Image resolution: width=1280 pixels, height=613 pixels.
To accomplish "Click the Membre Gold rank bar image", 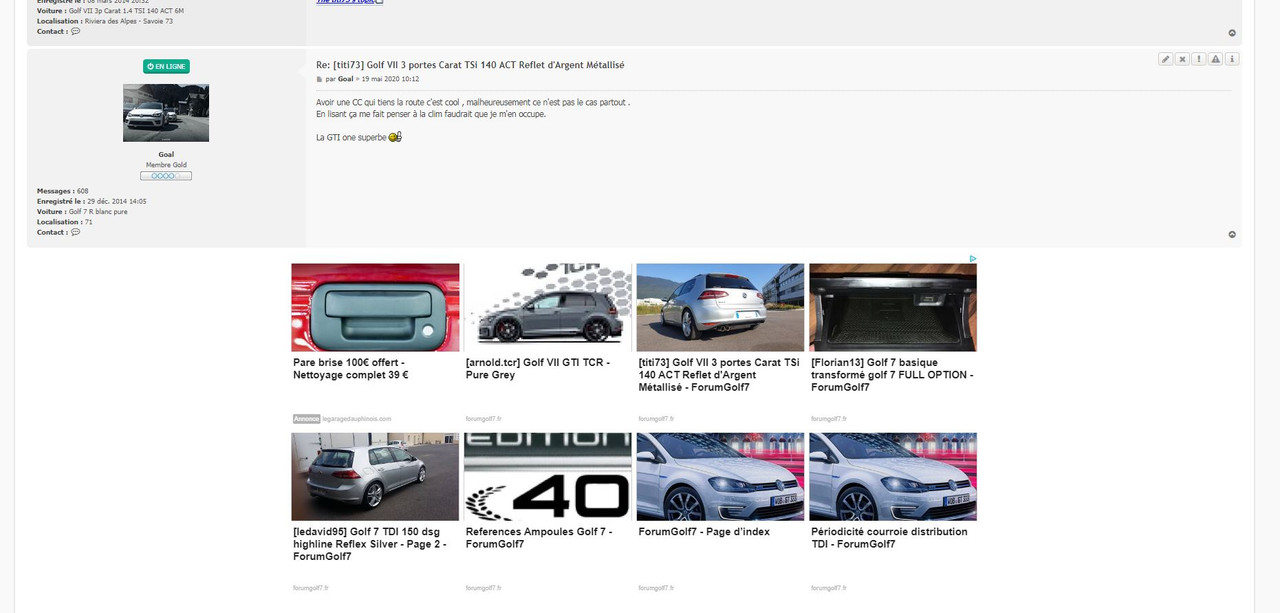I will click(166, 175).
